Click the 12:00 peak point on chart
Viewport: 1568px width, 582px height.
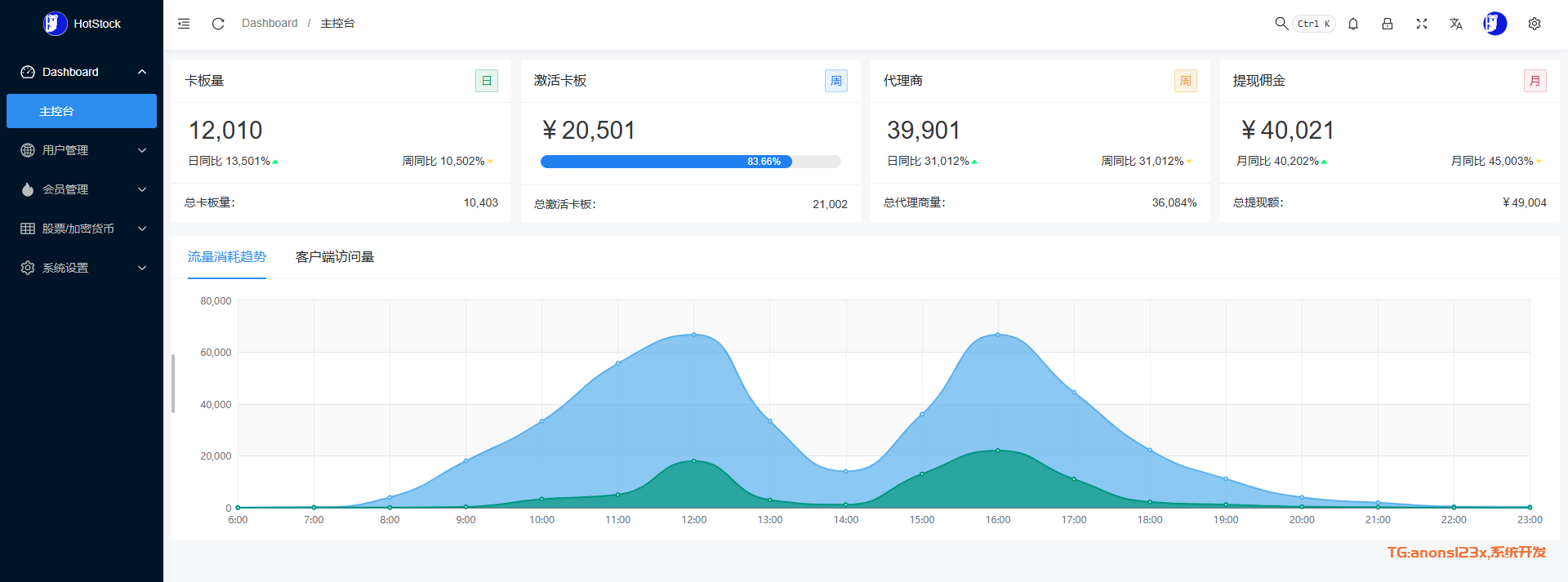tap(694, 335)
